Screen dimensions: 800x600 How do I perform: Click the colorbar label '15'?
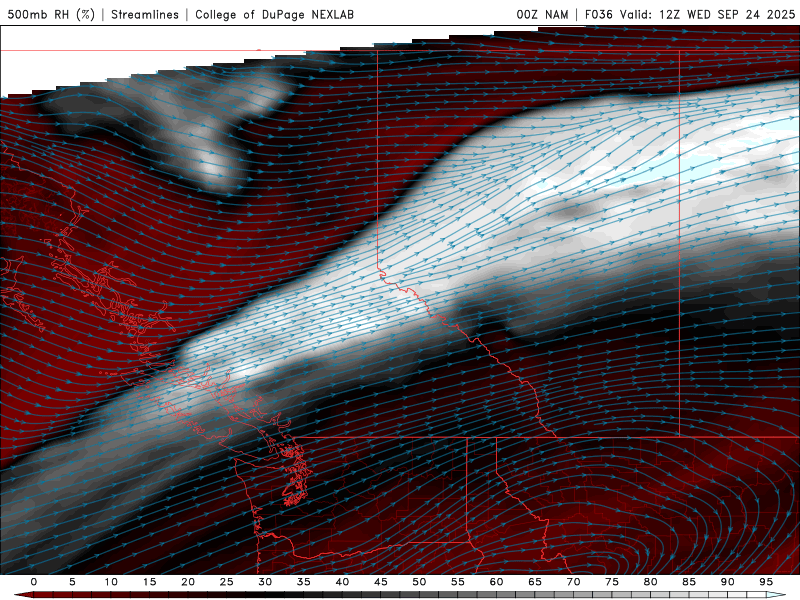point(149,582)
